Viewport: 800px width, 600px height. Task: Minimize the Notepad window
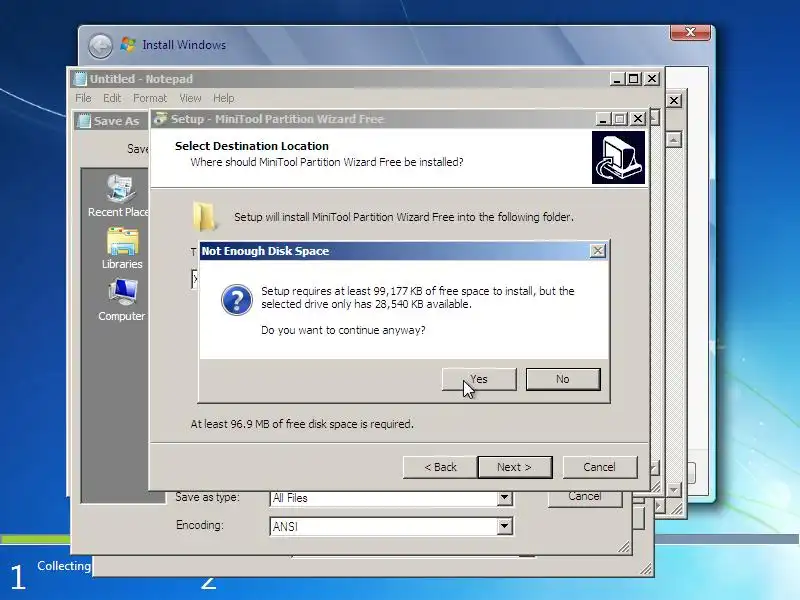[x=617, y=79]
